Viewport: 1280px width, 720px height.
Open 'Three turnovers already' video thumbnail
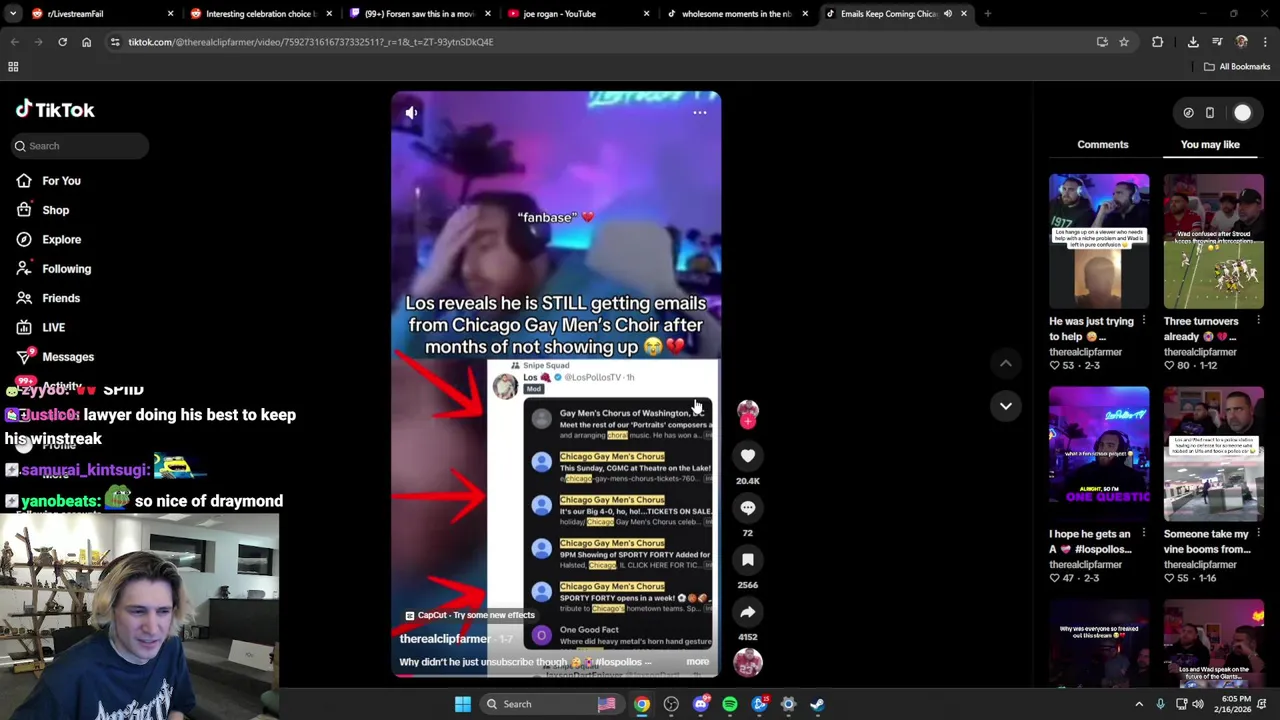pos(1213,241)
